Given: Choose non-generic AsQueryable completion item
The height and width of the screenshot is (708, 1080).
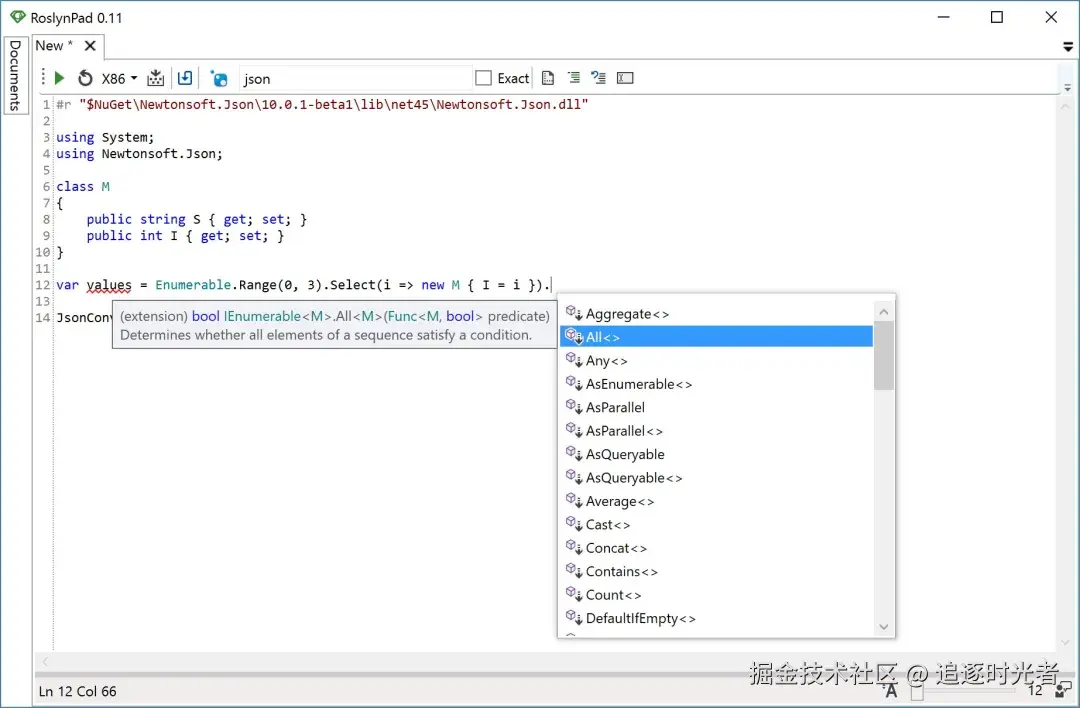Looking at the screenshot, I should pyautogui.click(x=716, y=454).
